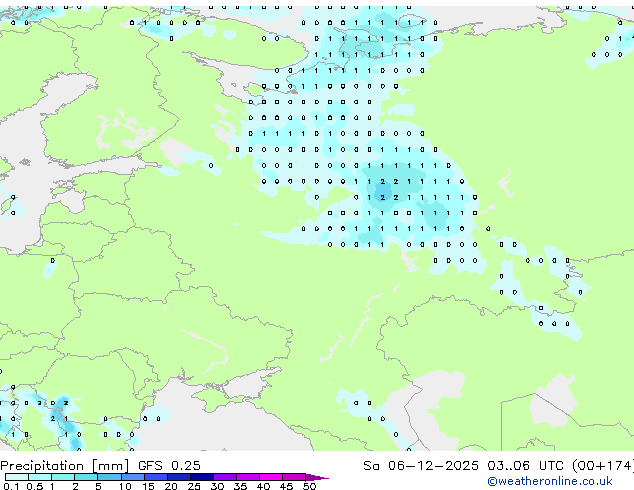This screenshot has width=634, height=490.
Task: Choose the legend swatch between 2 and 5
Action: (x=86, y=477)
